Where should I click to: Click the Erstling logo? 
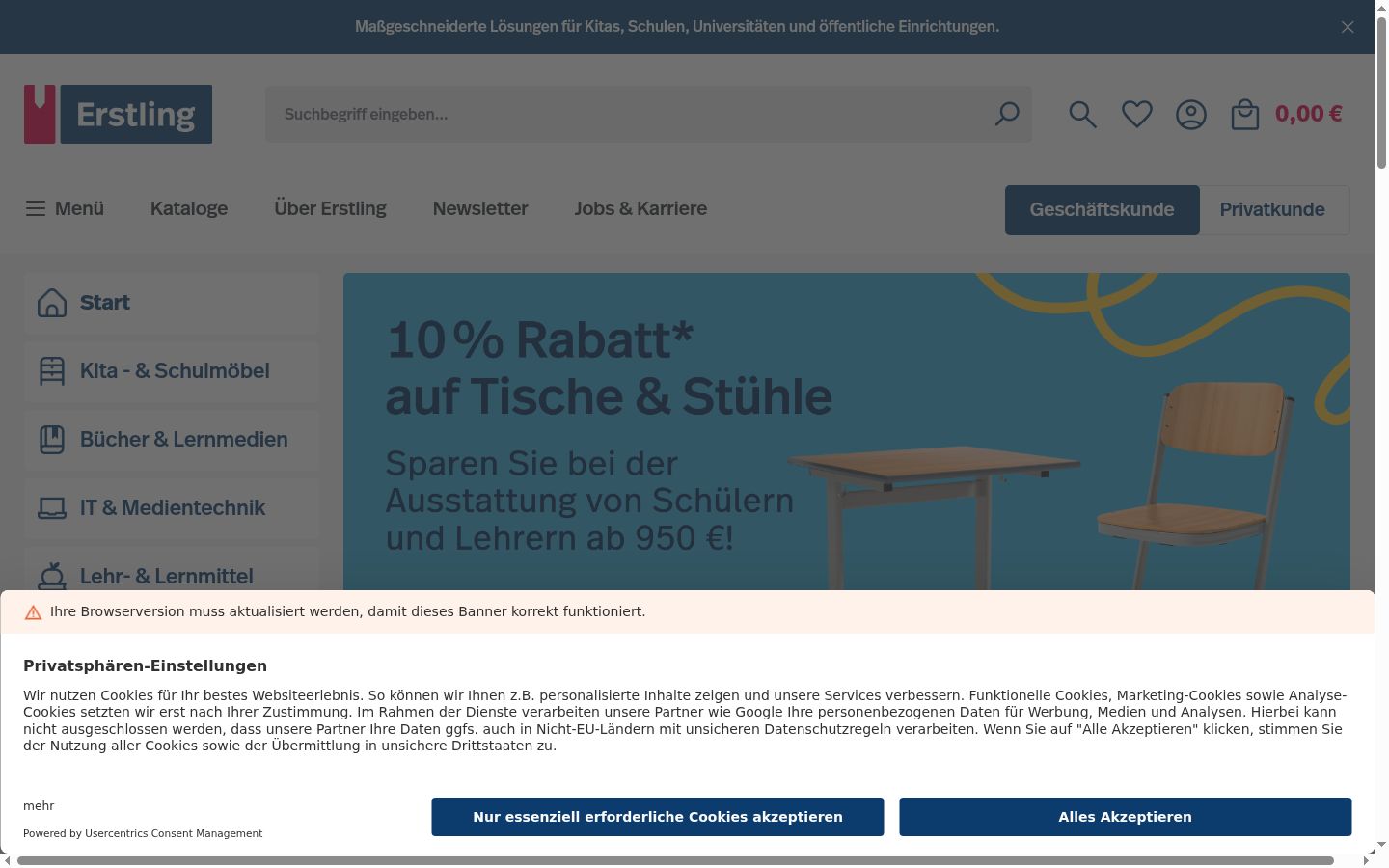(x=118, y=114)
